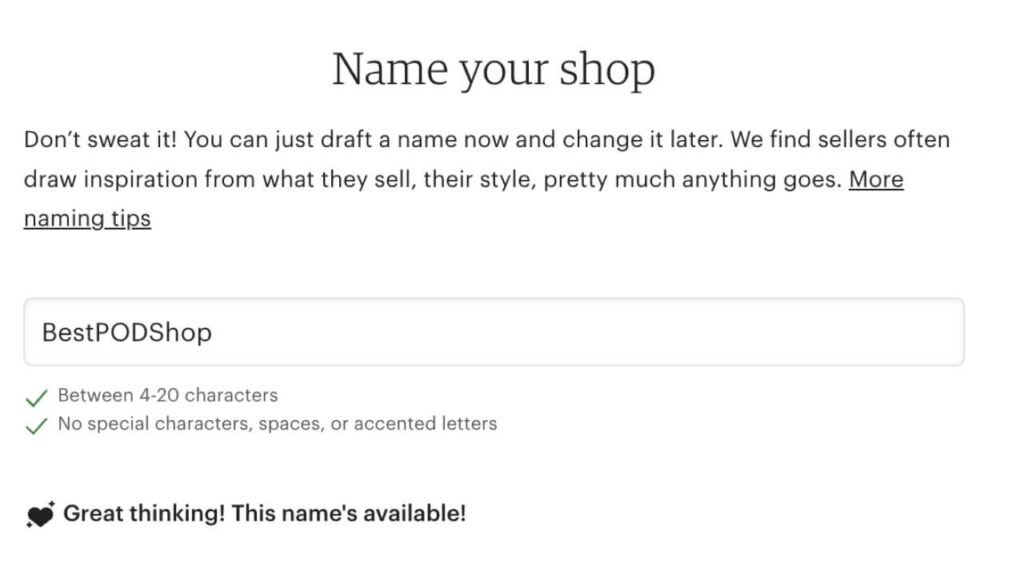Click the 'Name your shop' page heading

pyautogui.click(x=494, y=68)
